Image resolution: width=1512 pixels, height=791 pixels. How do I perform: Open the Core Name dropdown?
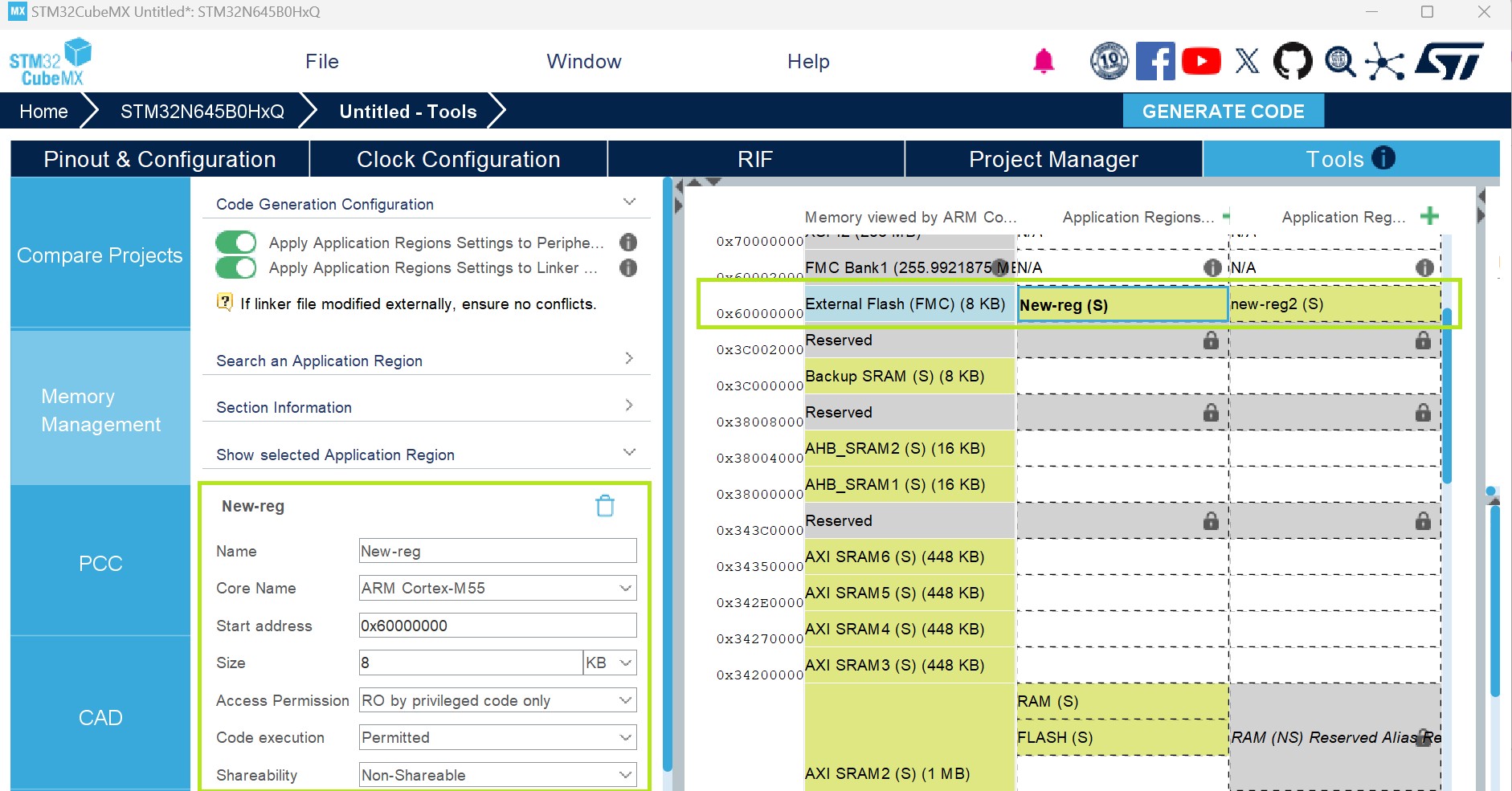pyautogui.click(x=498, y=588)
